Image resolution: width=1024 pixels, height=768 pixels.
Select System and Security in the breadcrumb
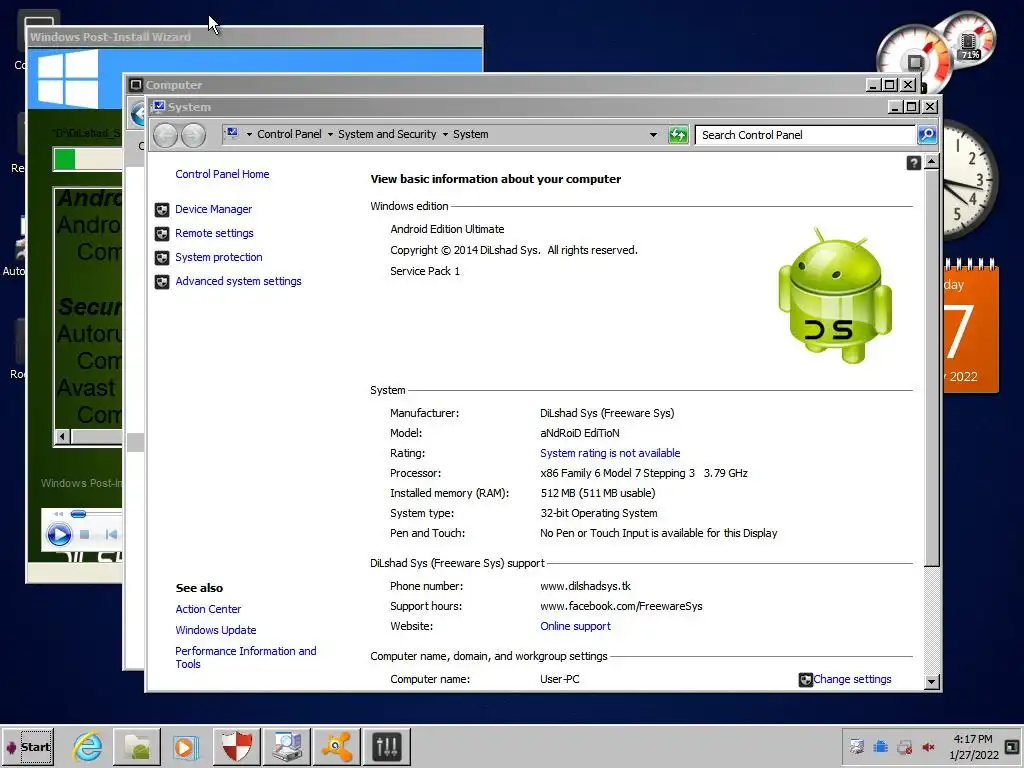[x=387, y=134]
